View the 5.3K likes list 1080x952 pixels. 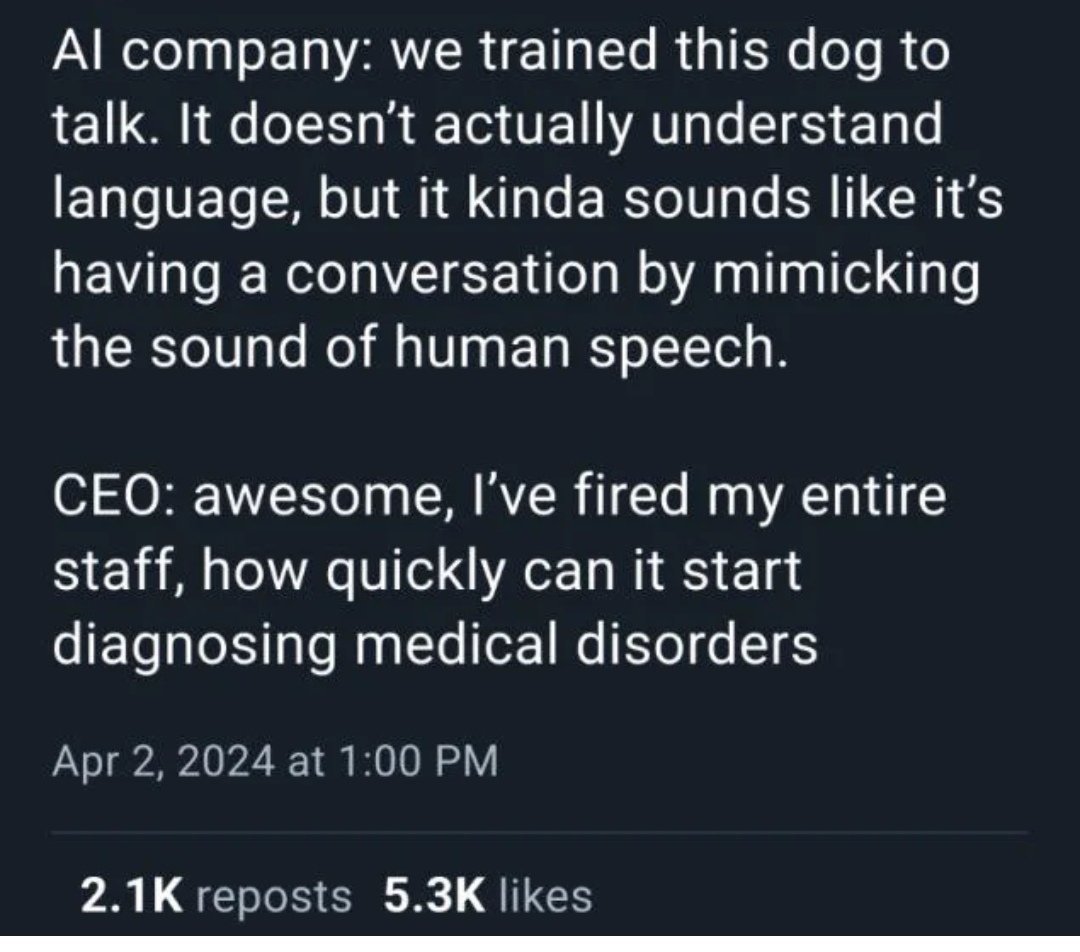(487, 894)
